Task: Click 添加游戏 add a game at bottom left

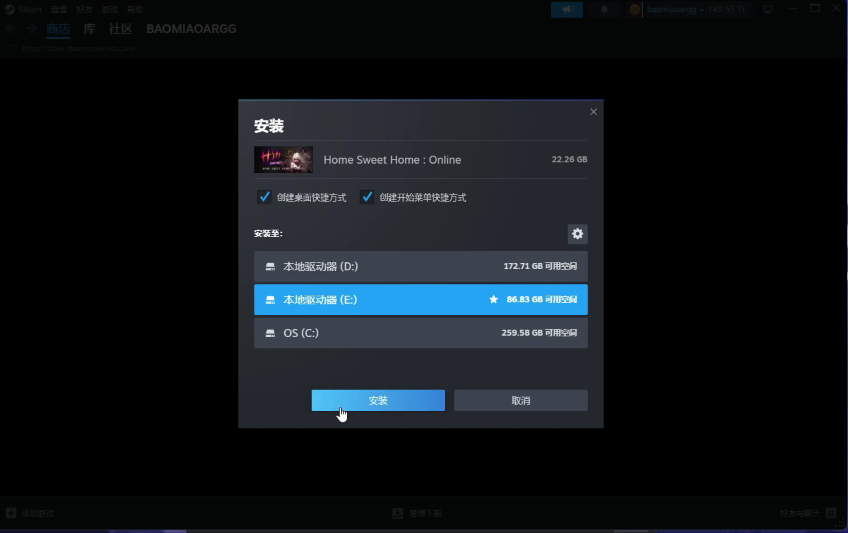Action: 30,513
